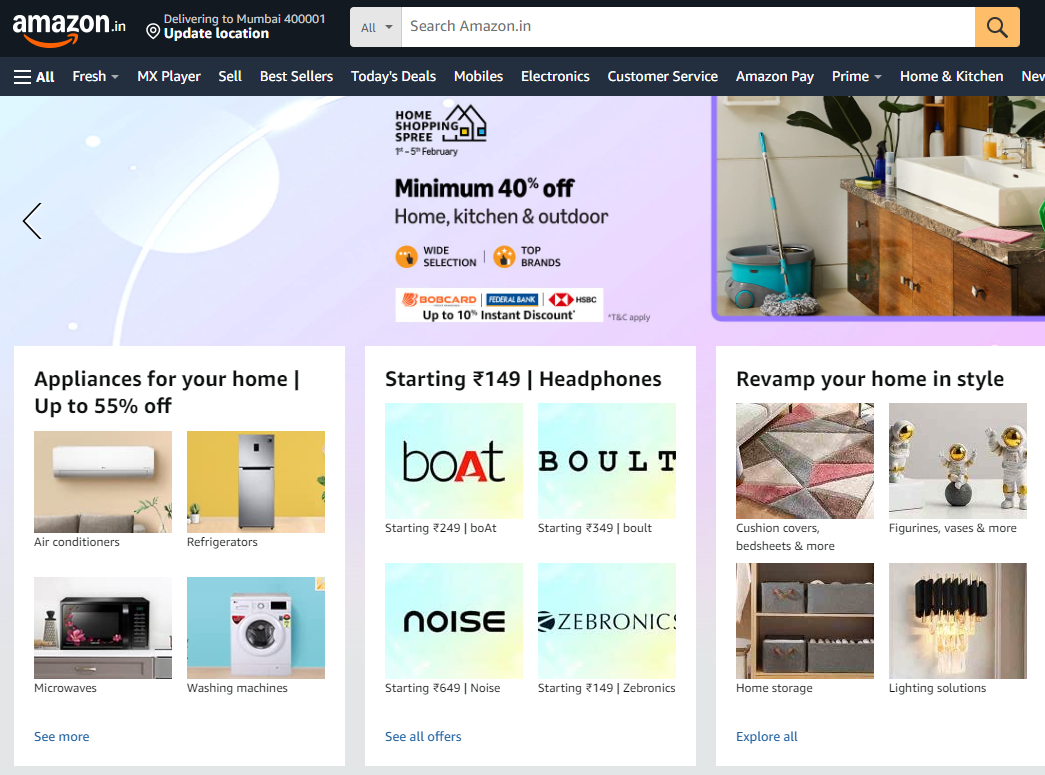Open Amazon Pay
1045x775 pixels.
point(774,77)
